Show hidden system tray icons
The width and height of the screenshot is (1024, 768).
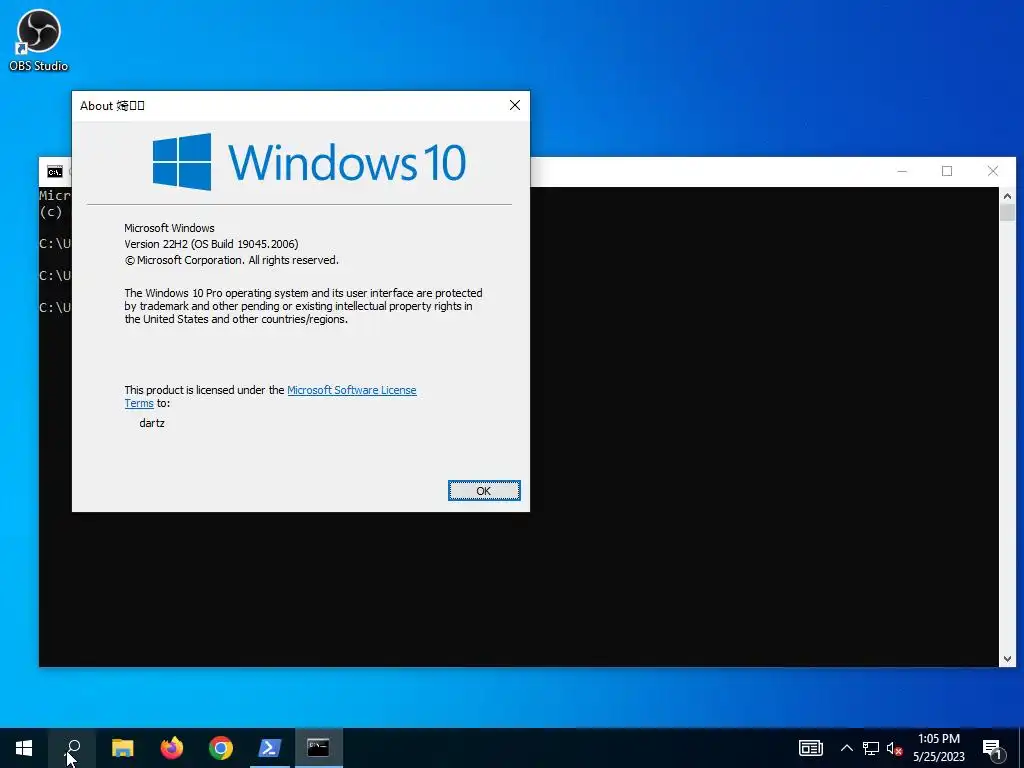(846, 748)
